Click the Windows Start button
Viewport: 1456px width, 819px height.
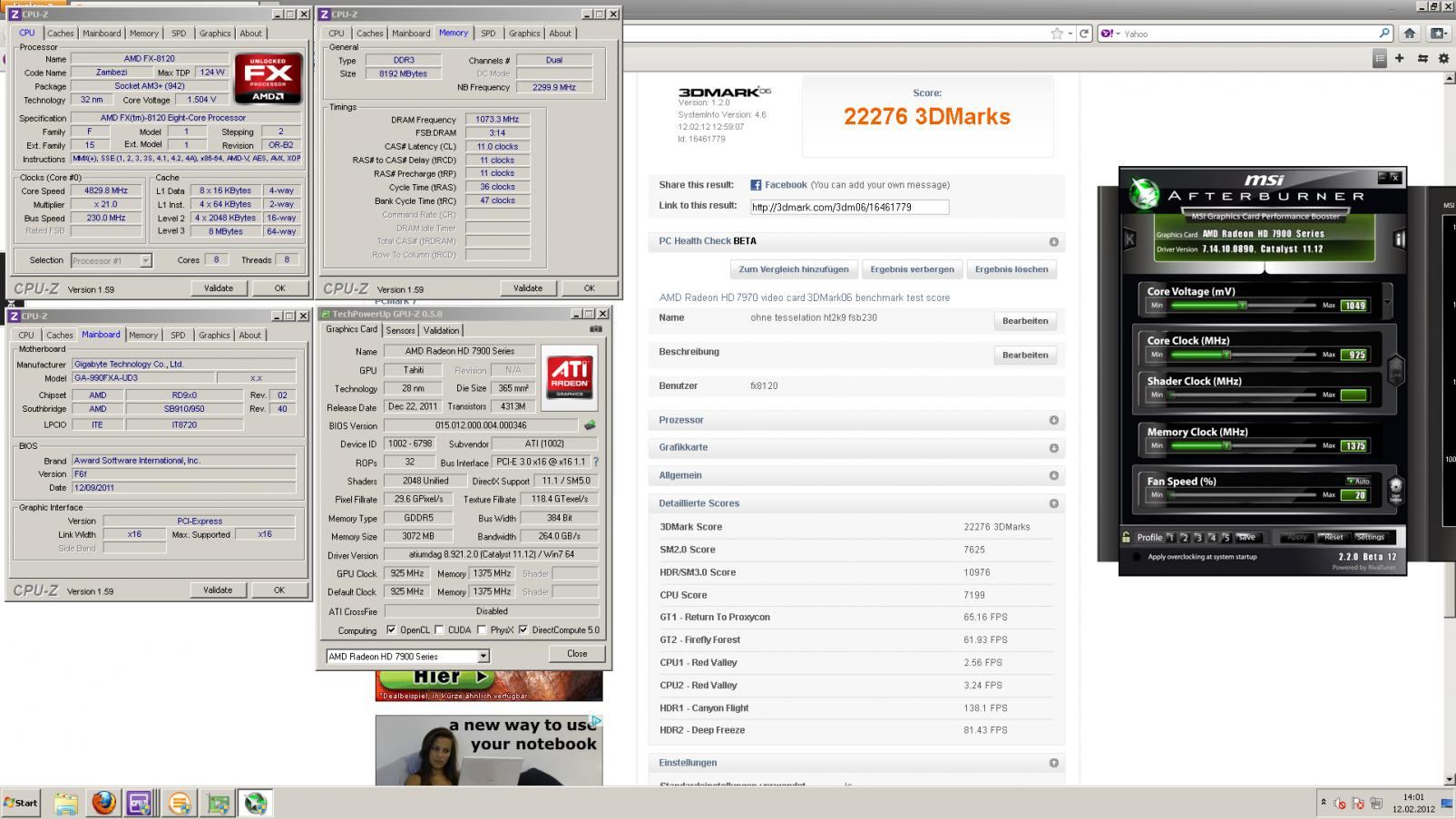click(21, 803)
